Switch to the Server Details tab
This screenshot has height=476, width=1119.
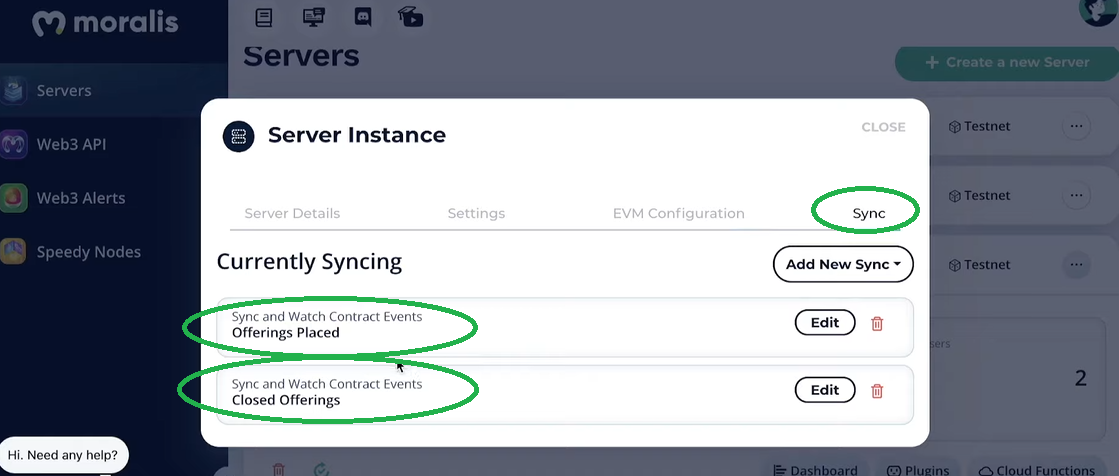[292, 213]
